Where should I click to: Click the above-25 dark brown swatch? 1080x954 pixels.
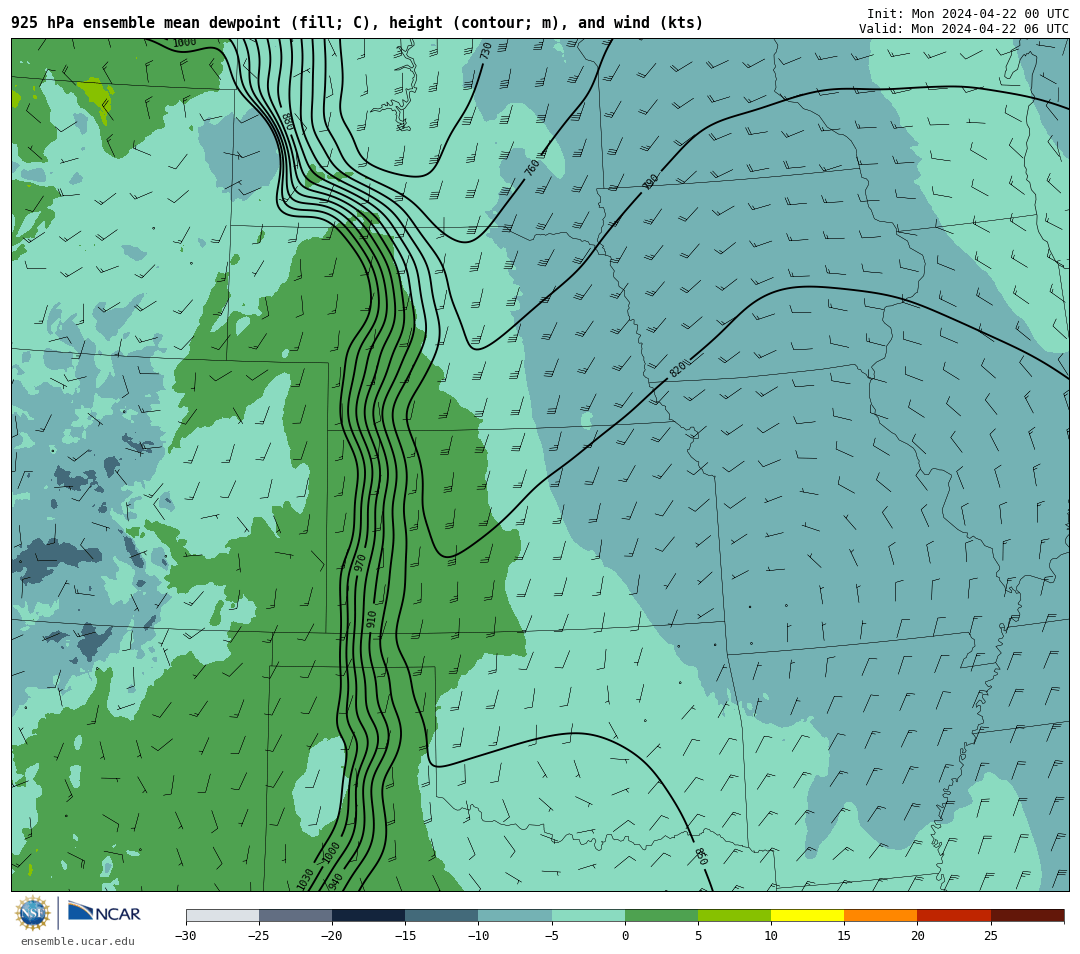1028,915
